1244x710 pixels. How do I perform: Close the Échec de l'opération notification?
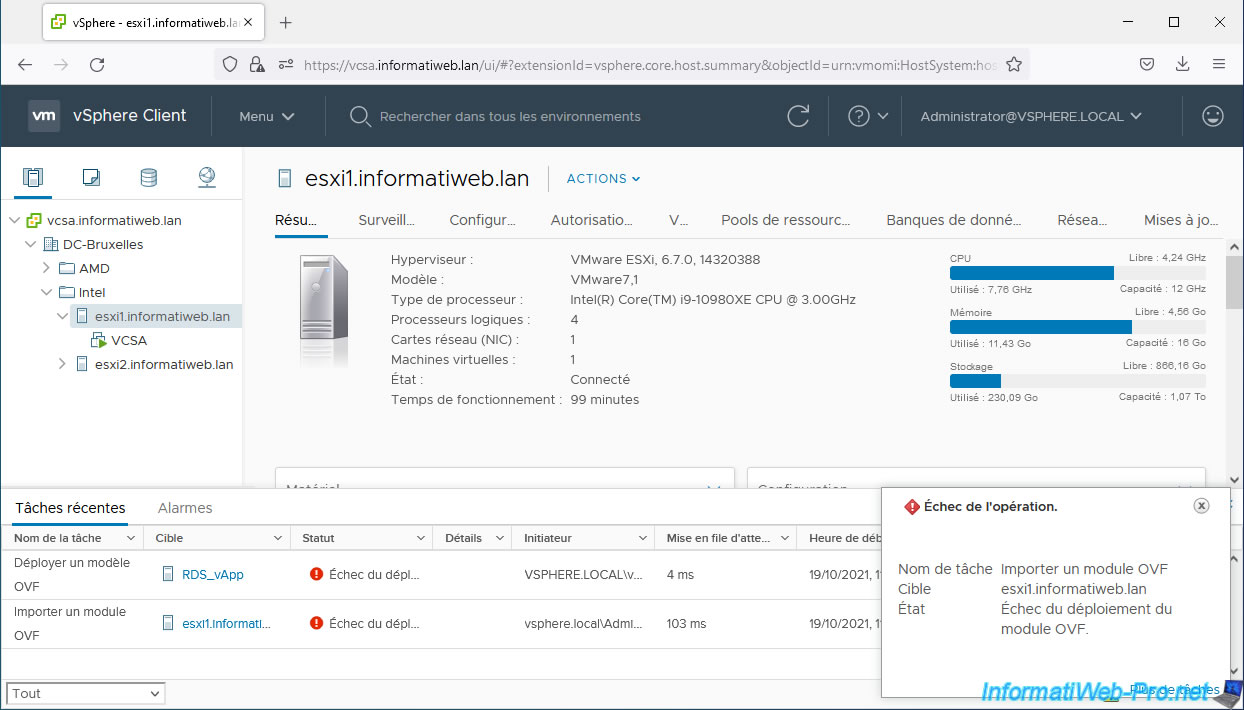[1202, 506]
